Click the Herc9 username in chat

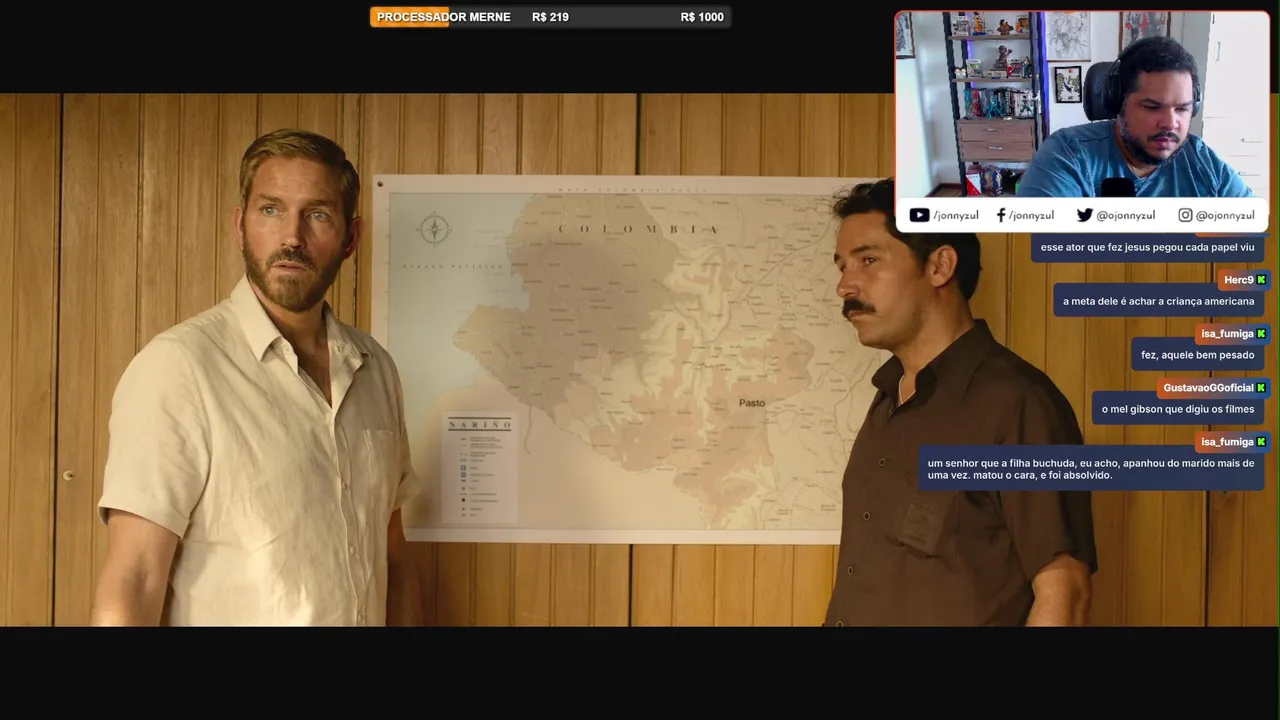pos(1238,280)
